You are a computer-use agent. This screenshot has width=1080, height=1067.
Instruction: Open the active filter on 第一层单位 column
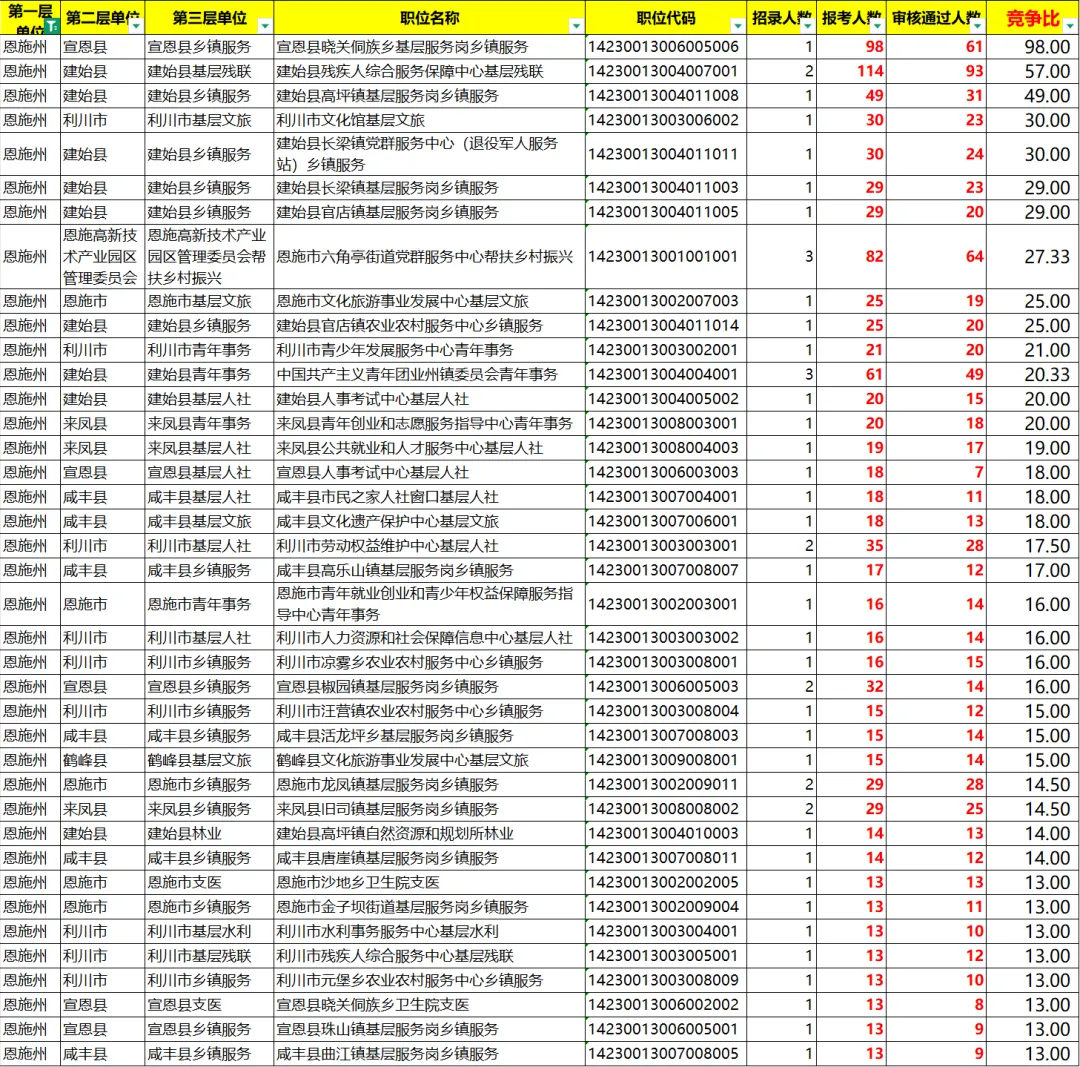tap(52, 26)
